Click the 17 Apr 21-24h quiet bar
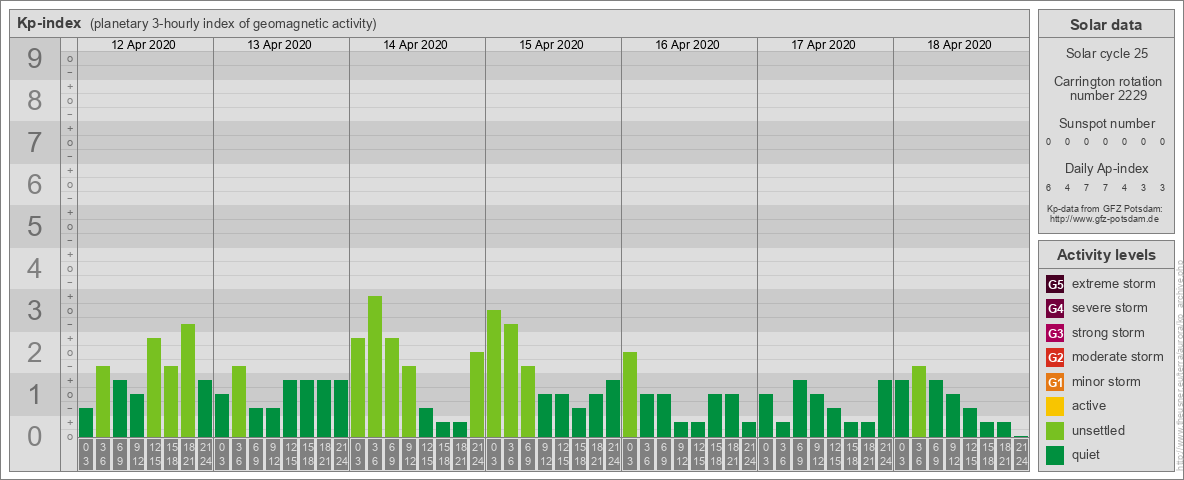Viewport: 1184px width, 480px height. (885, 408)
